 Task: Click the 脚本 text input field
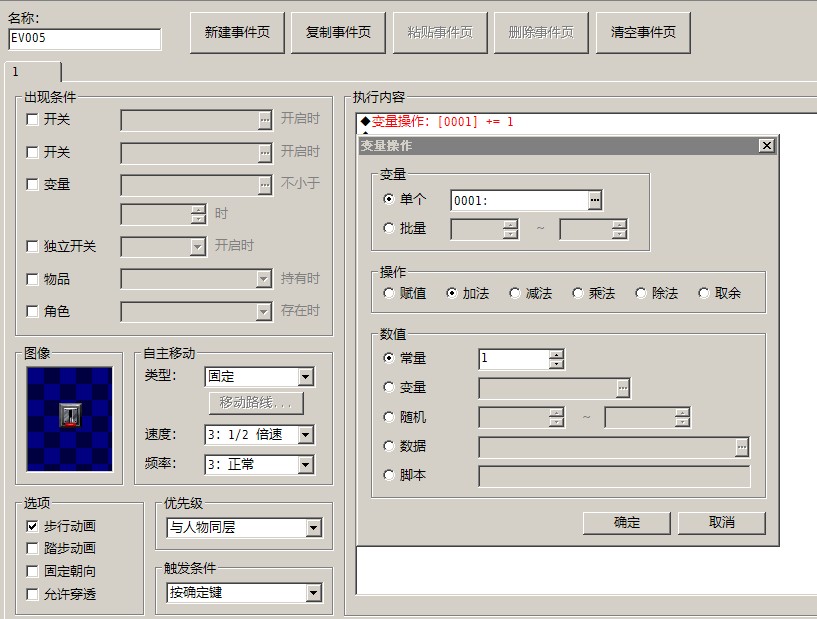click(614, 476)
